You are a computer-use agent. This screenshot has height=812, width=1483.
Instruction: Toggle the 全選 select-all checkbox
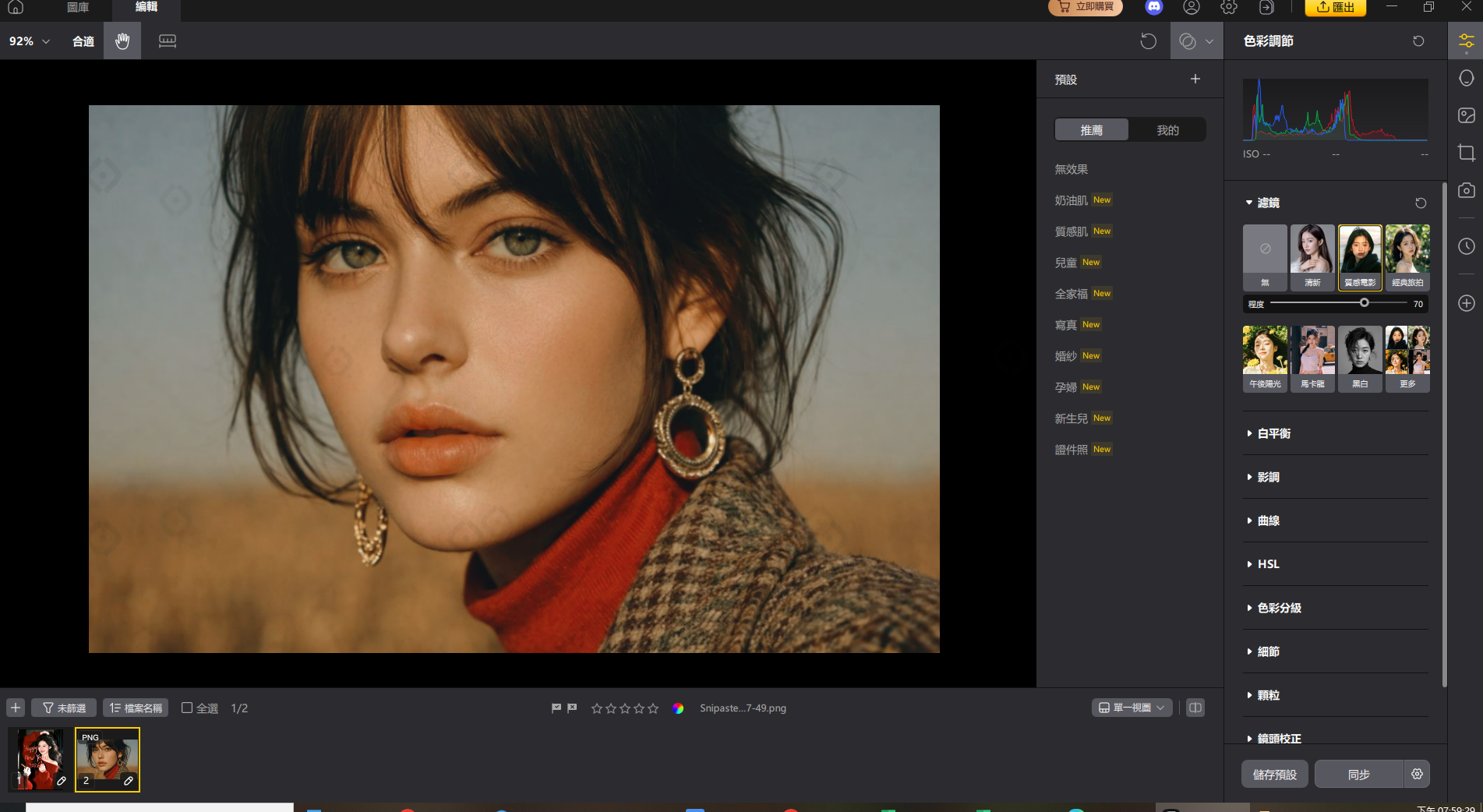(187, 708)
